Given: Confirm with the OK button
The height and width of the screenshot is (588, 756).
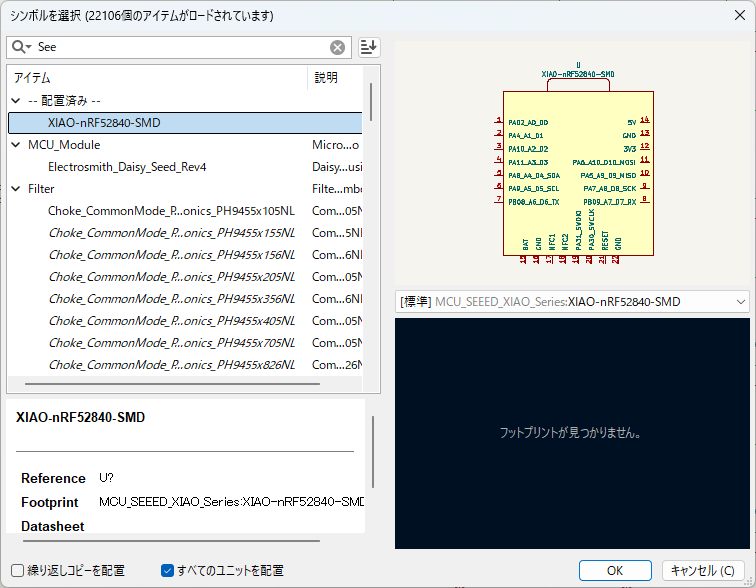Looking at the screenshot, I should pyautogui.click(x=615, y=571).
